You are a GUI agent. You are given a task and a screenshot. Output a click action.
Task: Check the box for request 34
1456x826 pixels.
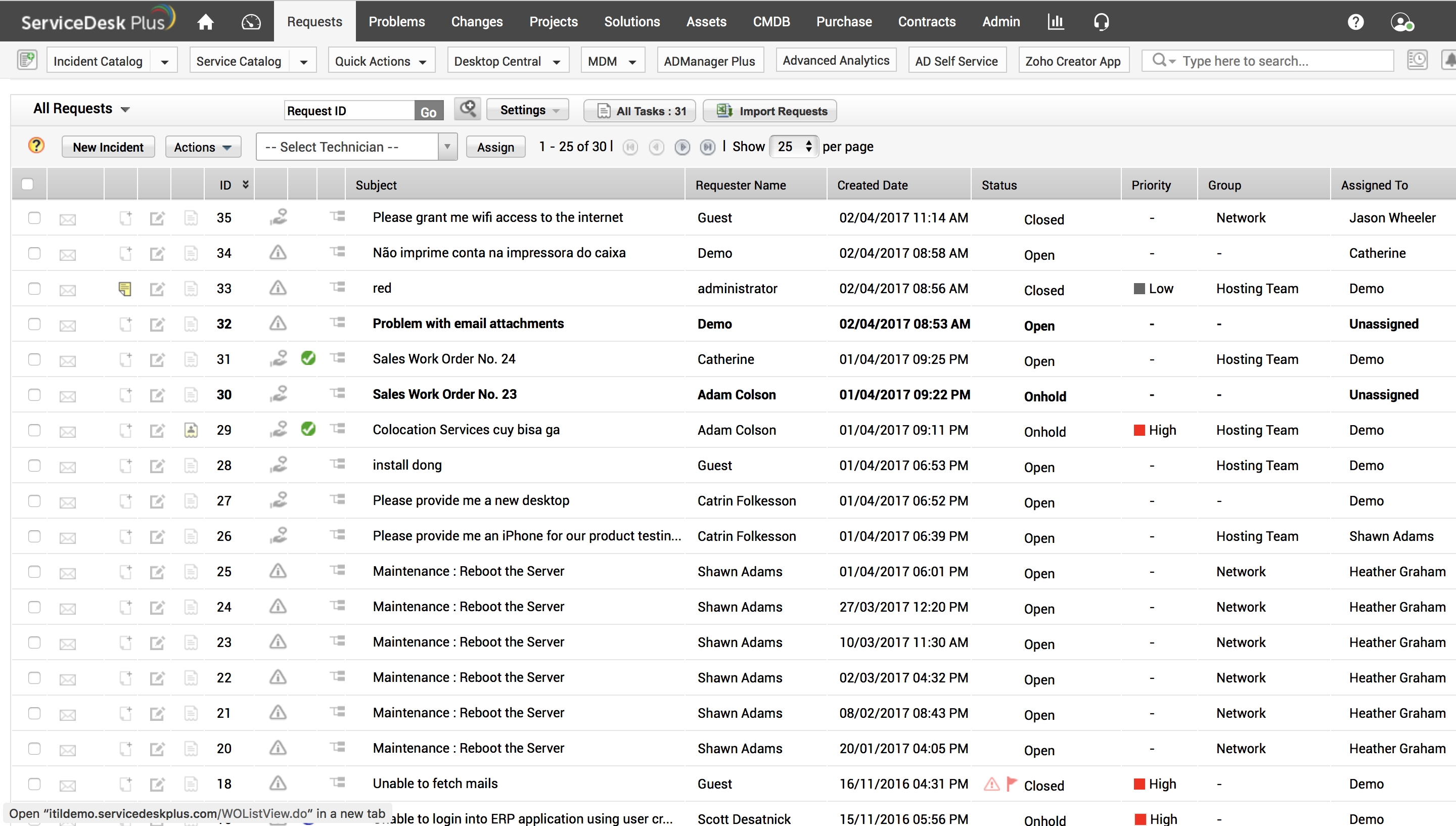pyautogui.click(x=34, y=253)
